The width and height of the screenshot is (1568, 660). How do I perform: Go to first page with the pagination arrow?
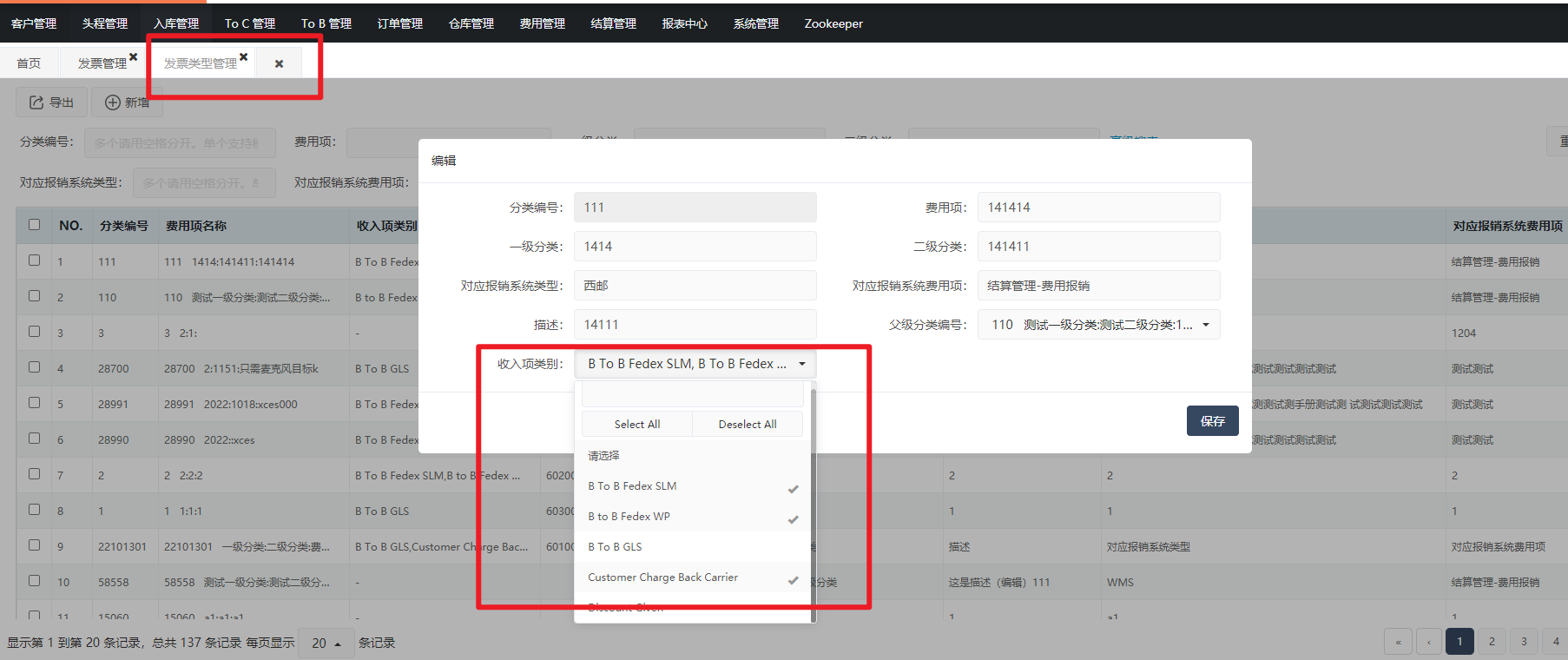pos(1398,642)
